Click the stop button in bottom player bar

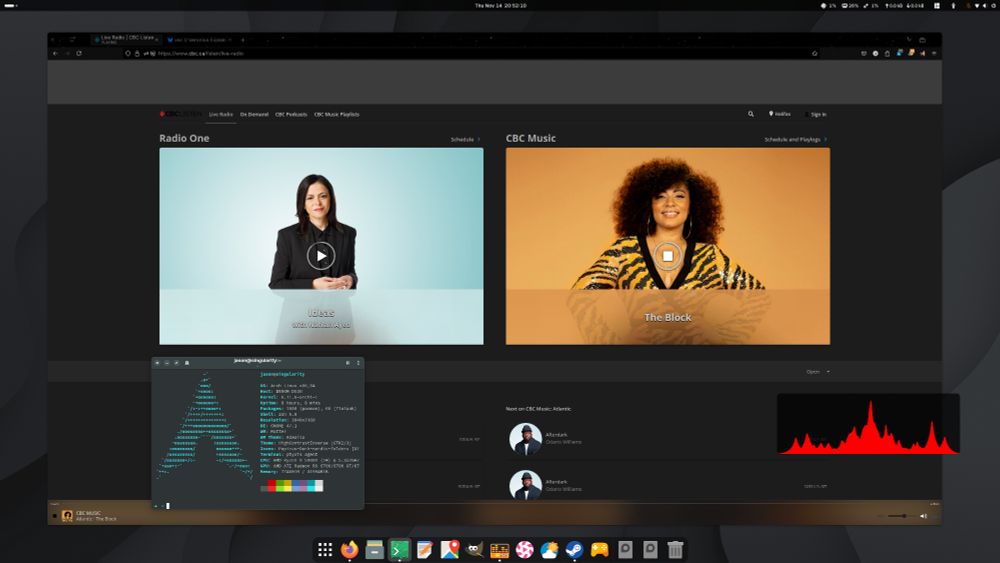tap(54, 516)
